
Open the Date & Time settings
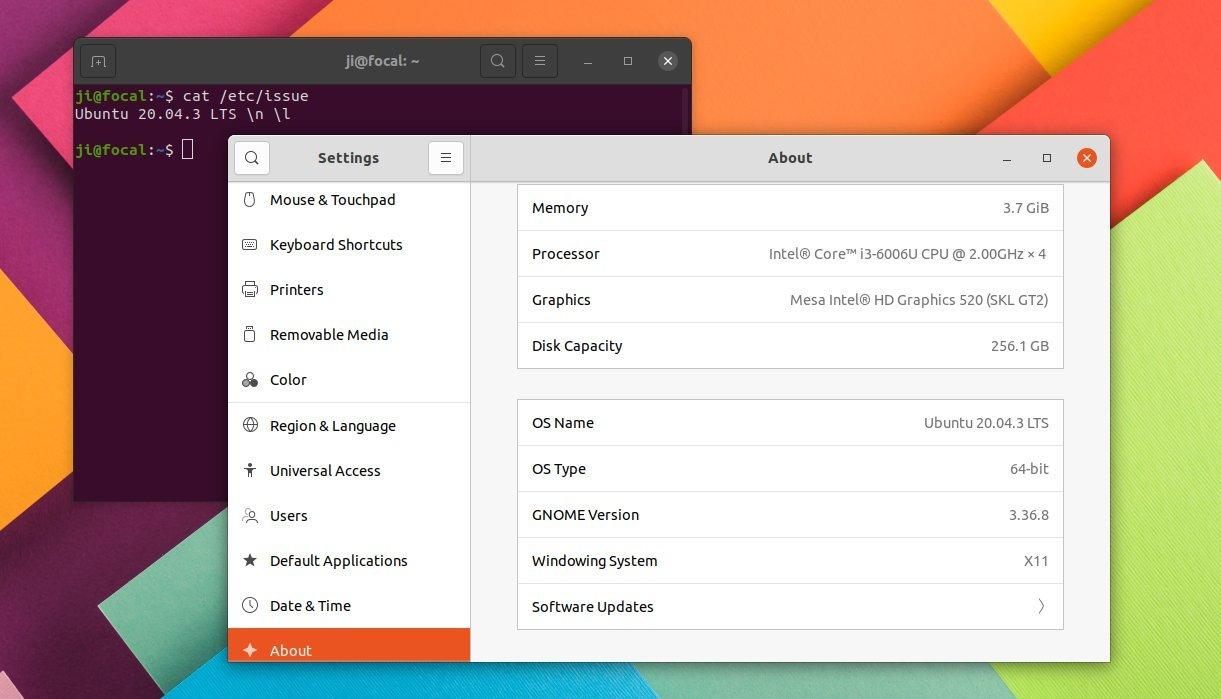[349, 606]
